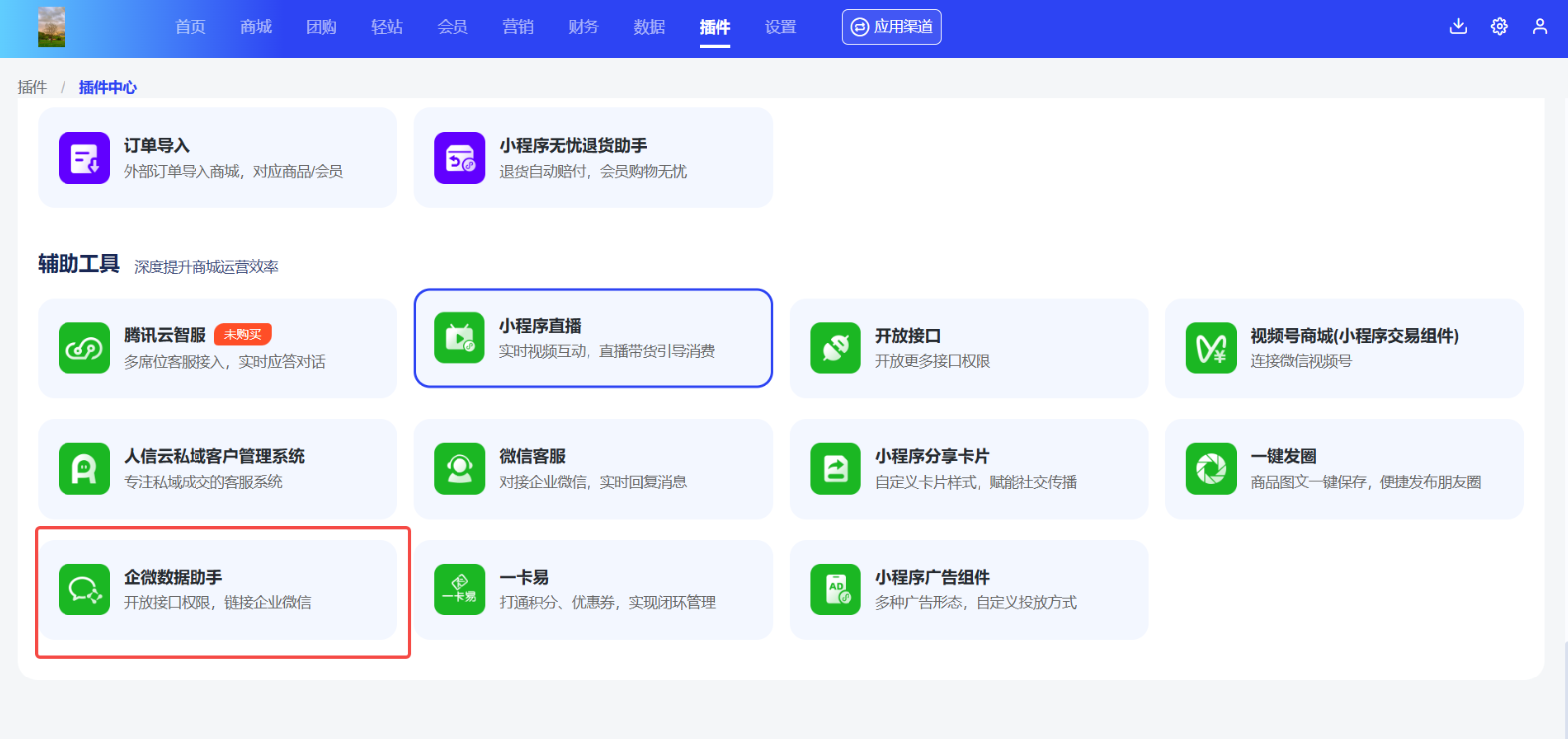1568x739 pixels.
Task: Open the user account profile icon
Action: (x=1540, y=27)
